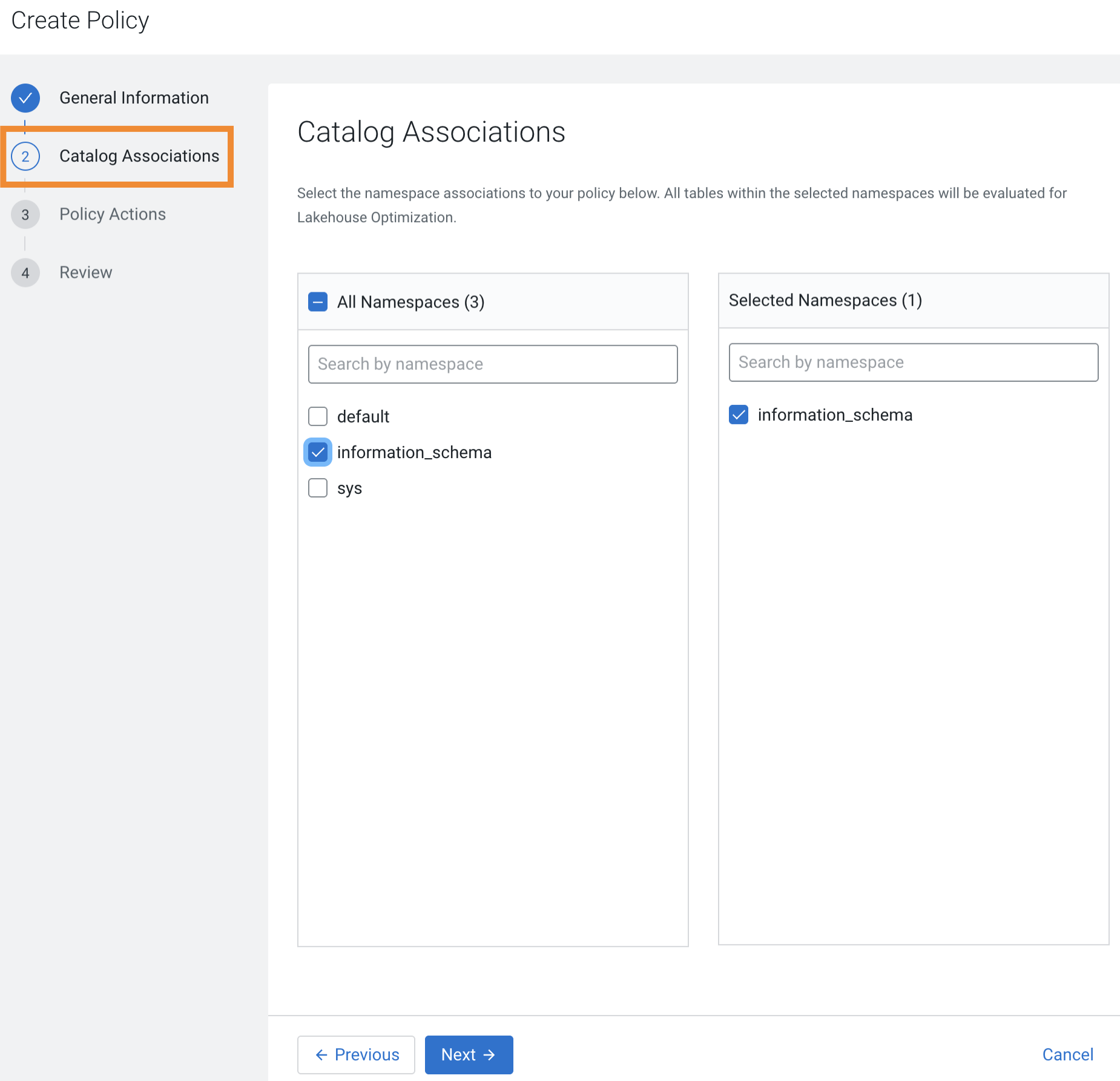This screenshot has width=1120, height=1081.
Task: Open the Catalog Associations step
Action: [x=139, y=156]
